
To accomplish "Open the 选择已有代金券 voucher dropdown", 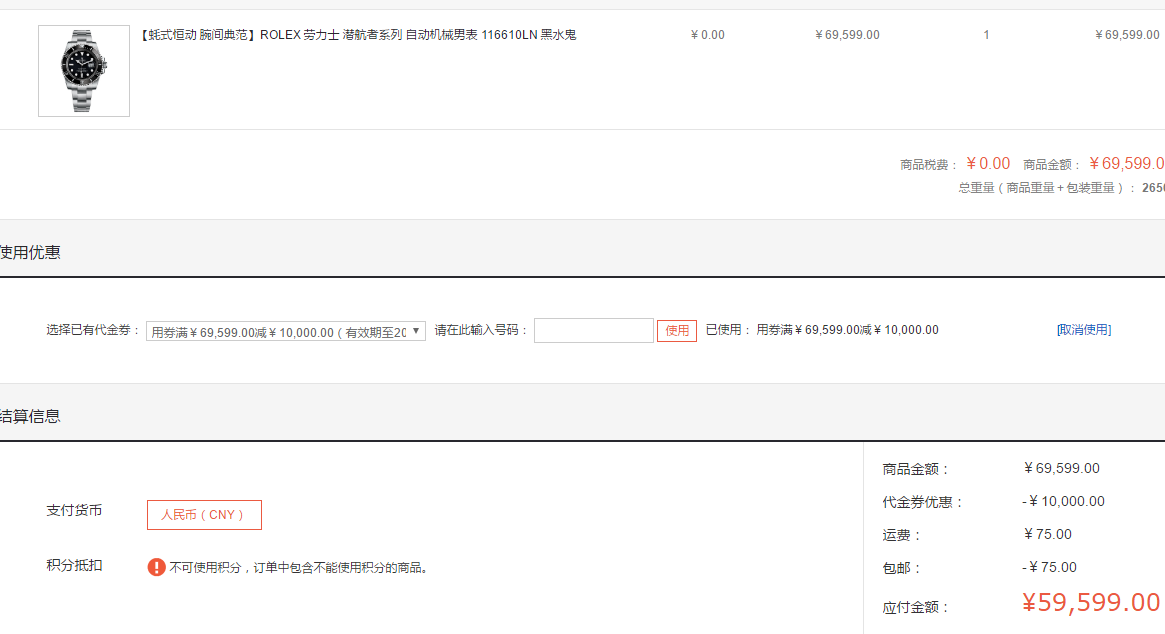I will pyautogui.click(x=285, y=331).
